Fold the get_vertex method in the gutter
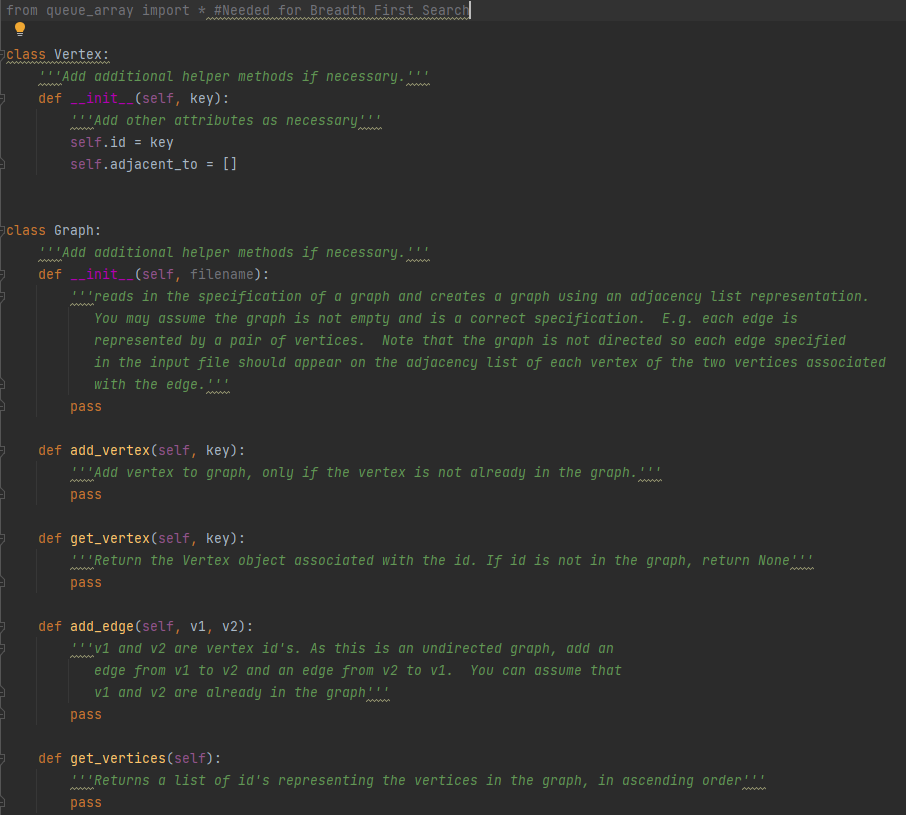The image size is (906, 815). coord(4,538)
